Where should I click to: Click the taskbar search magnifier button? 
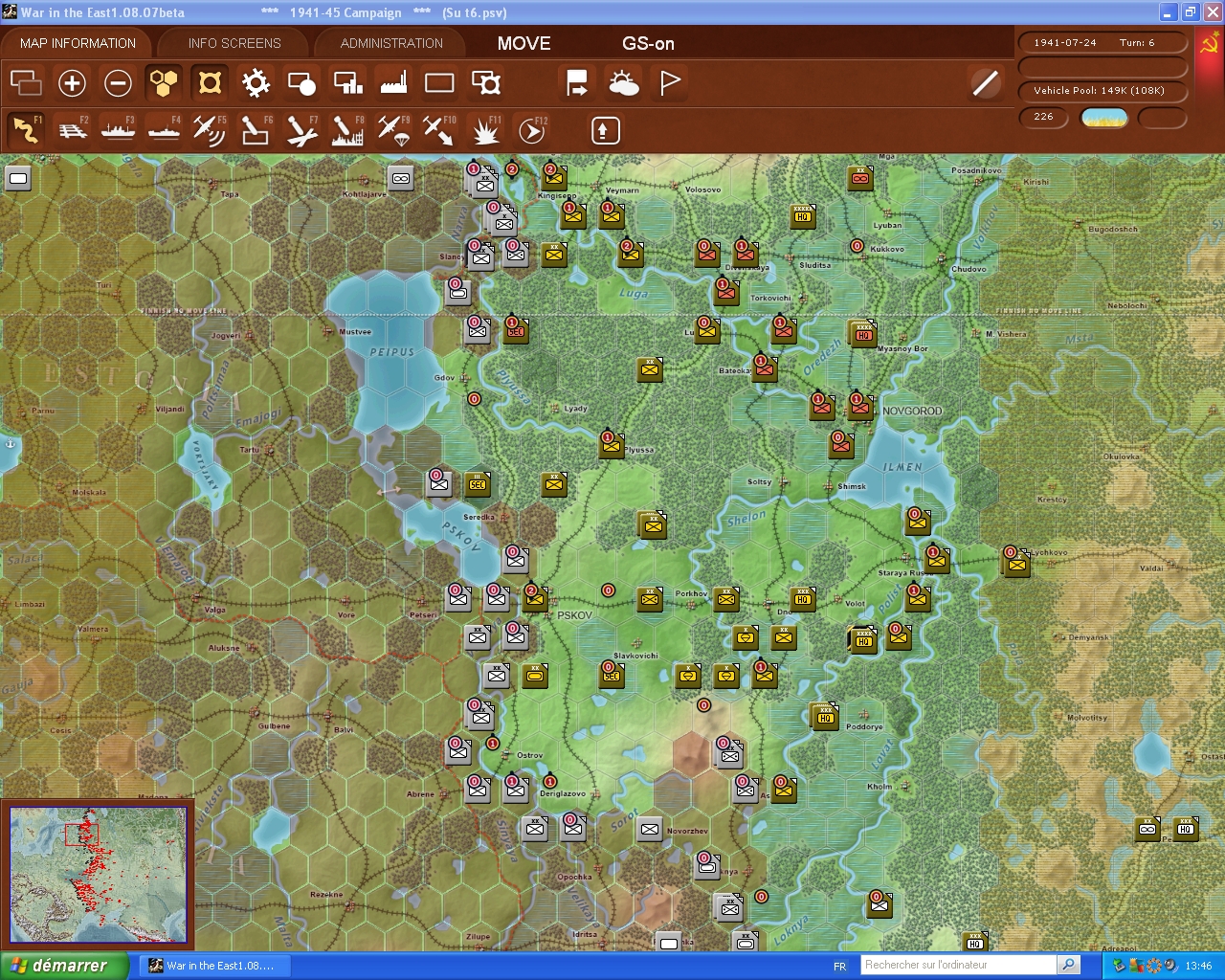tap(1069, 965)
